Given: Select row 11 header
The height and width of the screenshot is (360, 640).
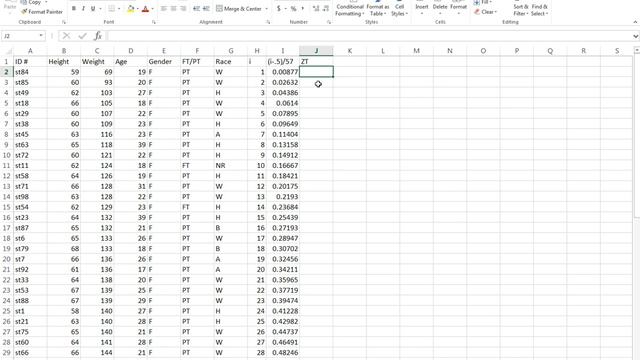Looking at the screenshot, I should (7, 165).
